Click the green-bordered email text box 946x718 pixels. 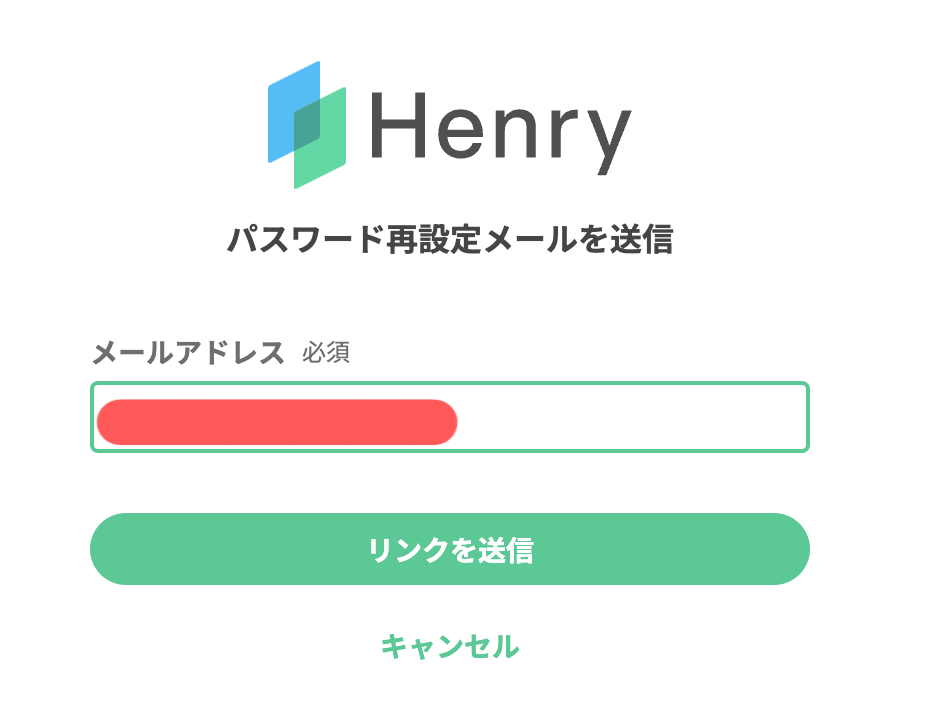(449, 417)
